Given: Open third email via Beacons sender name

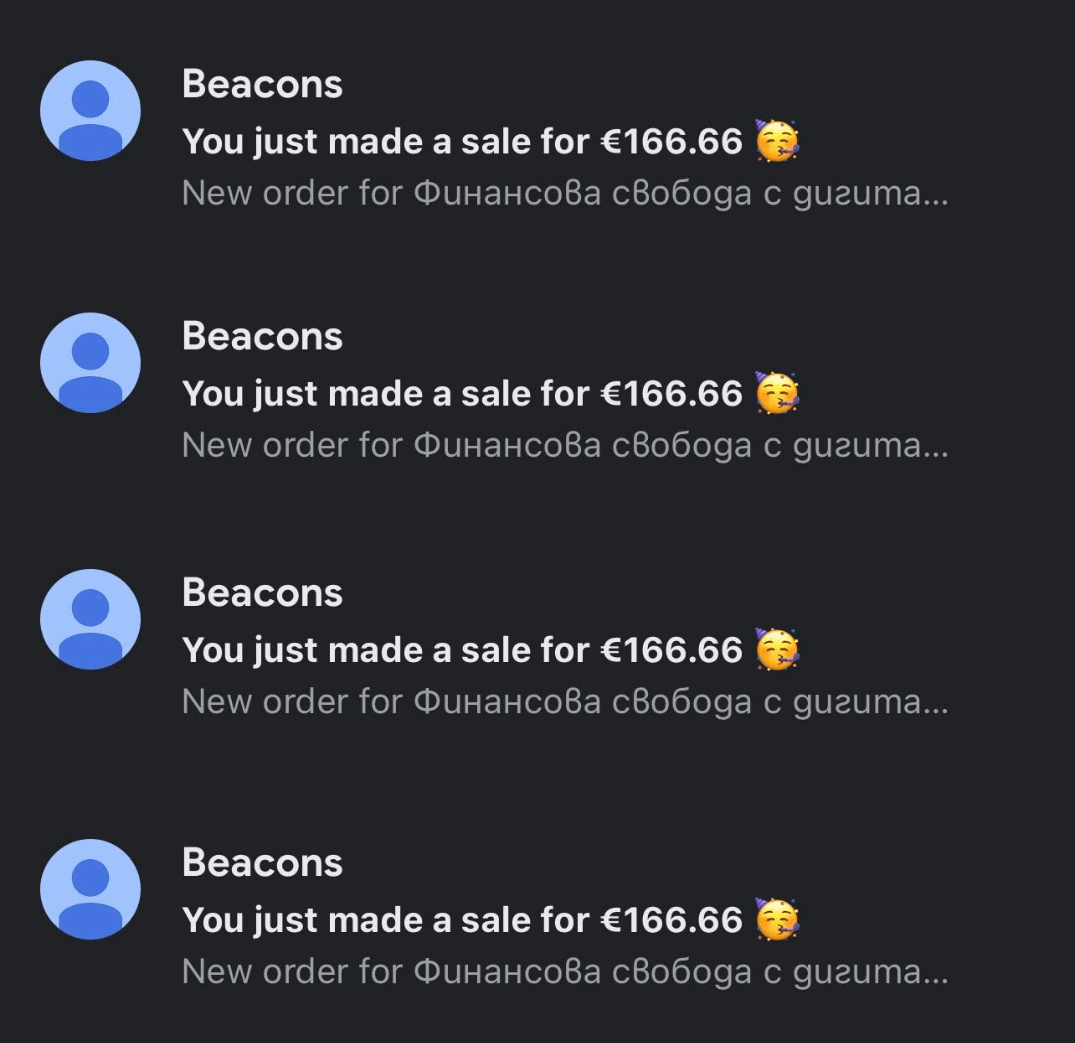Looking at the screenshot, I should point(262,594).
